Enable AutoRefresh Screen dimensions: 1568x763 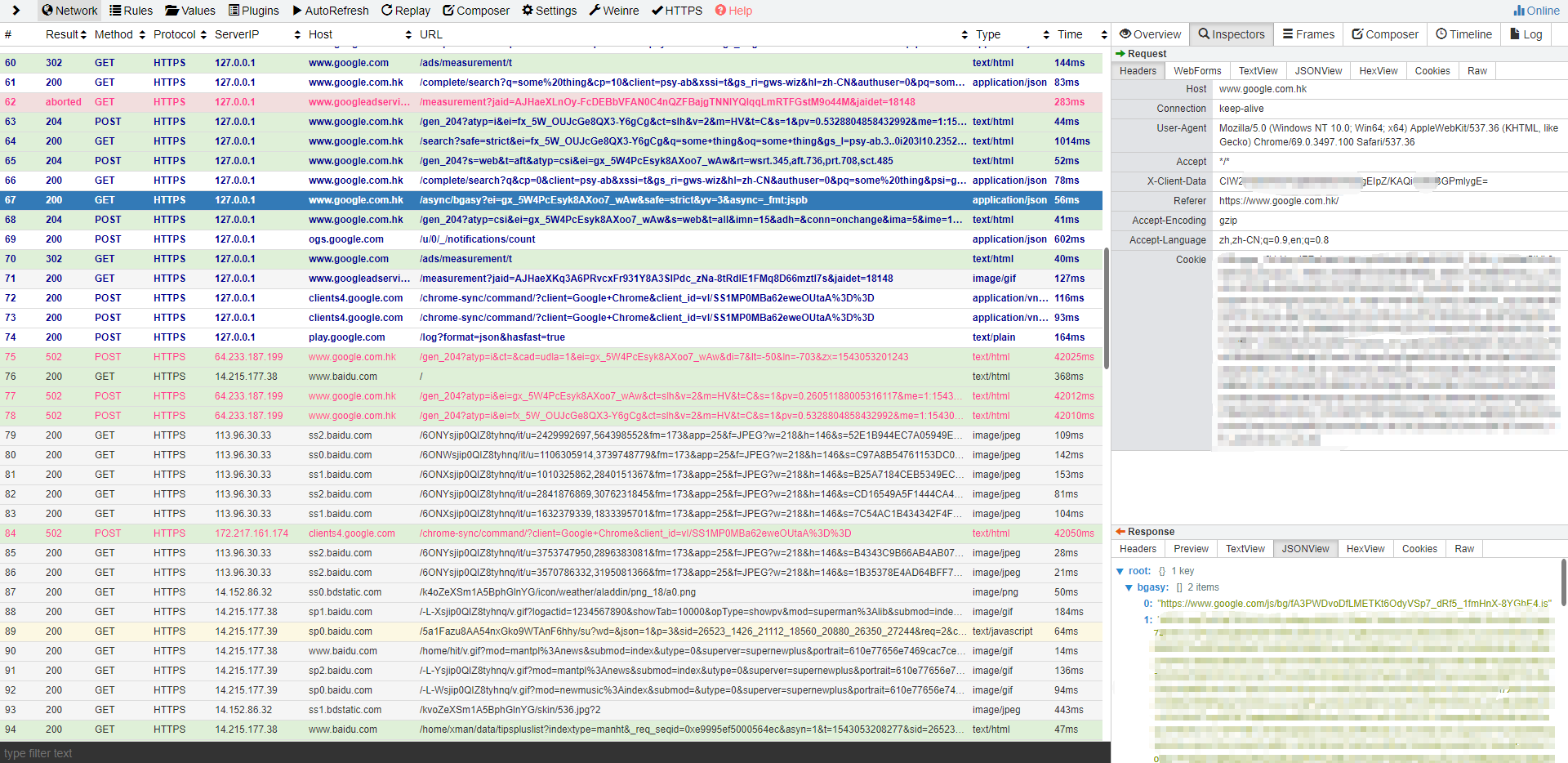click(x=331, y=10)
